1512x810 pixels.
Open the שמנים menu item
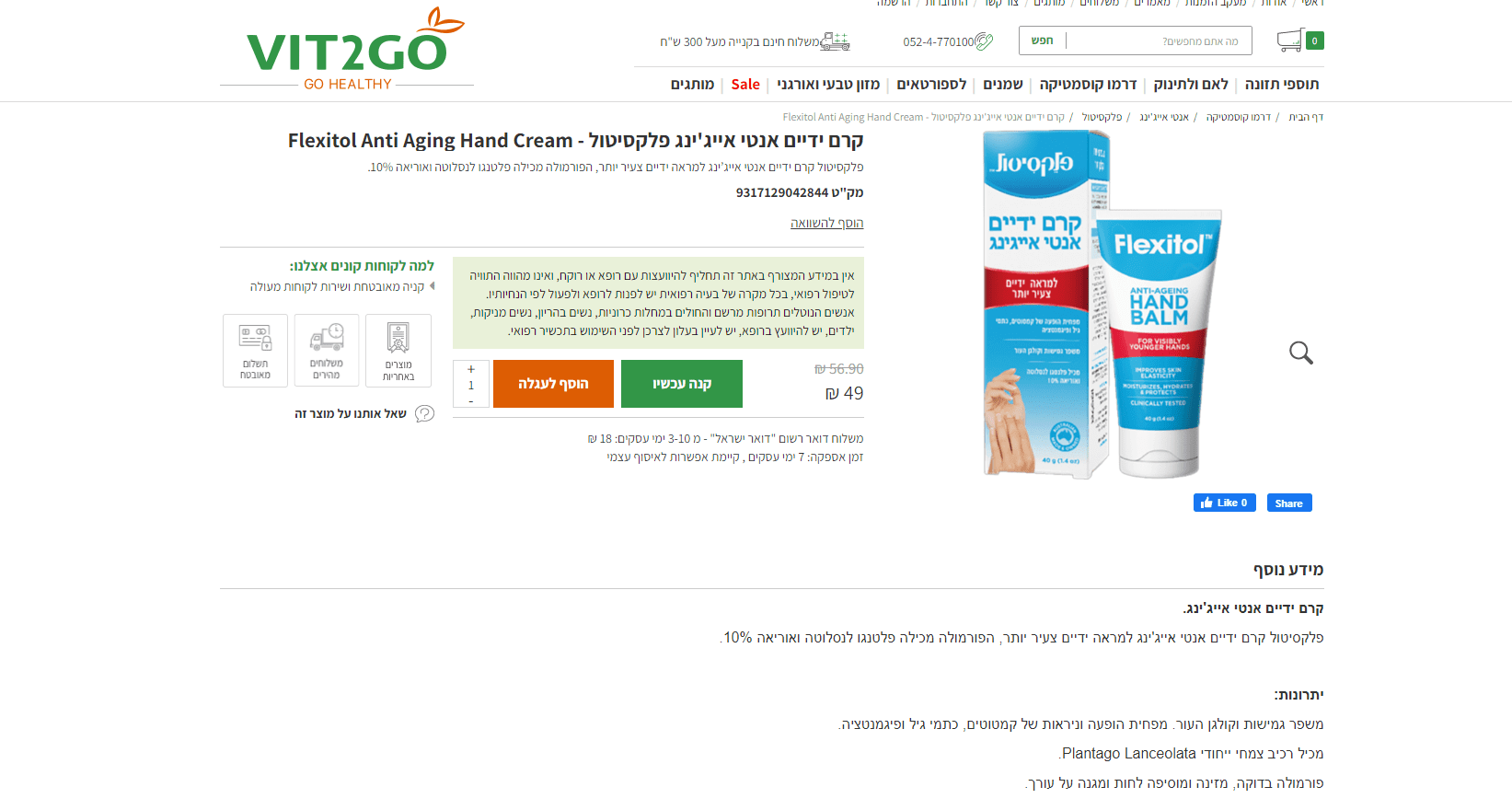click(x=1003, y=85)
